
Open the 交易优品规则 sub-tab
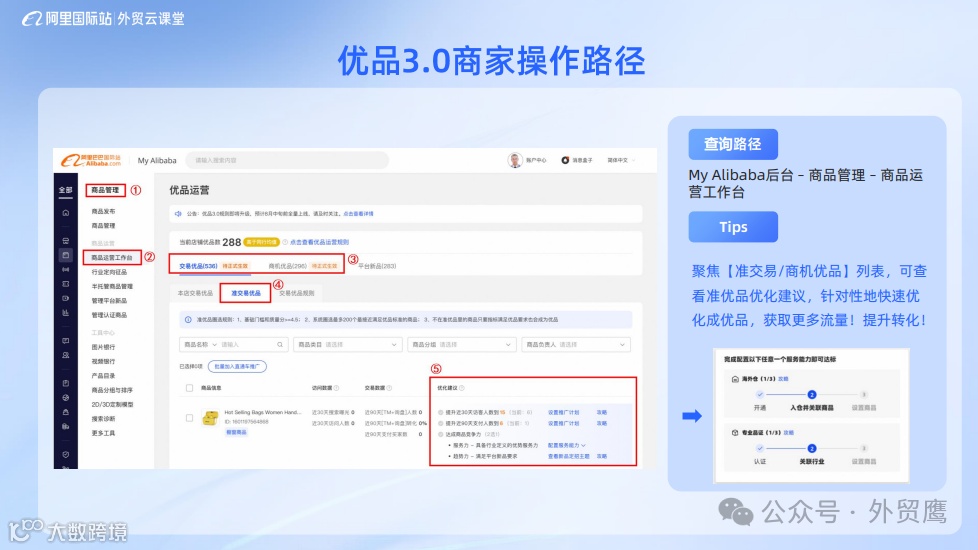click(x=296, y=293)
